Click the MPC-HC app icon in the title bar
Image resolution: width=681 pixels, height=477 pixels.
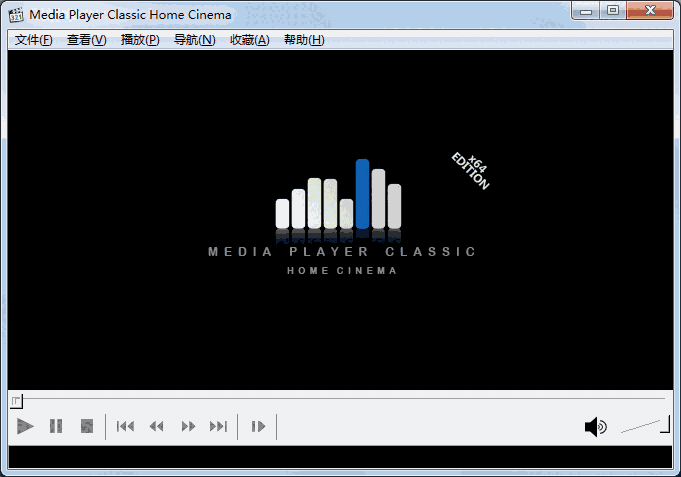click(x=16, y=15)
